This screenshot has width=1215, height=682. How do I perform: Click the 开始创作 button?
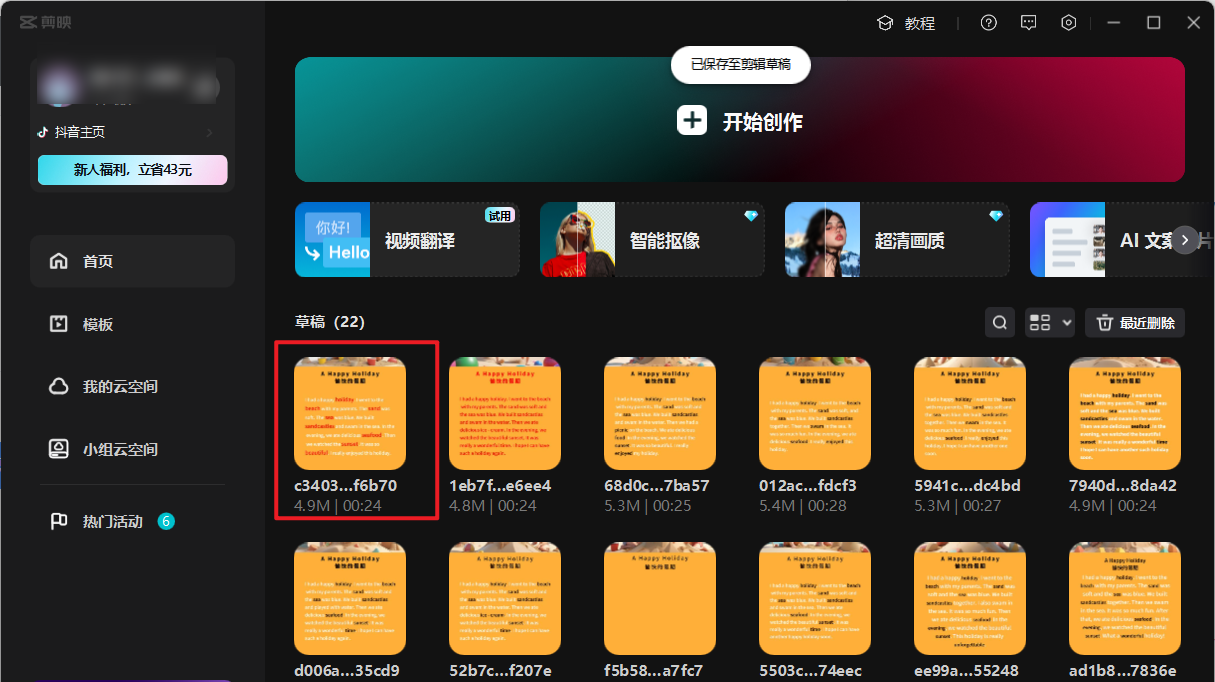[x=740, y=119]
